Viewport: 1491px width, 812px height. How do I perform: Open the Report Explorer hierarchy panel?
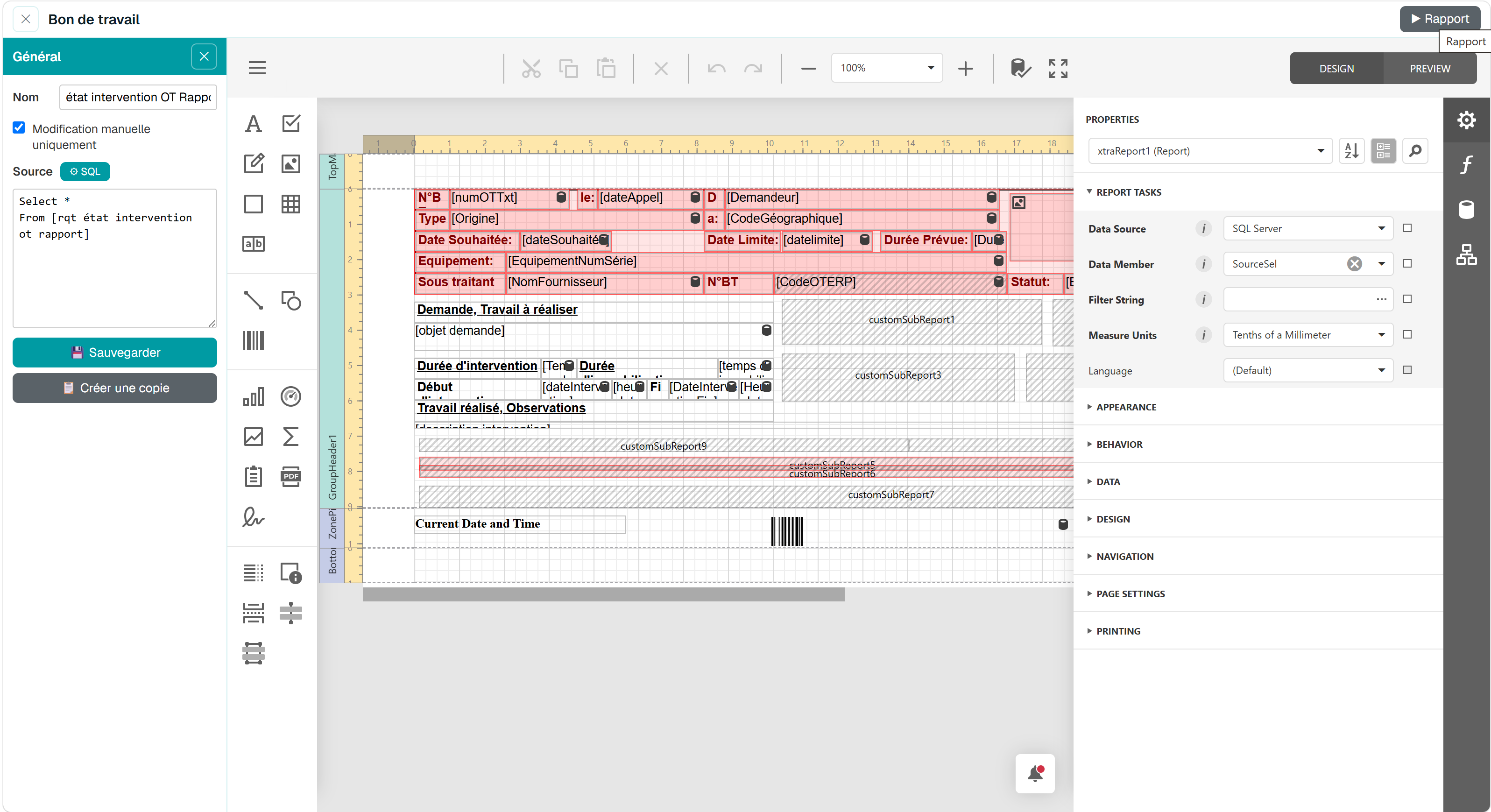1466,254
